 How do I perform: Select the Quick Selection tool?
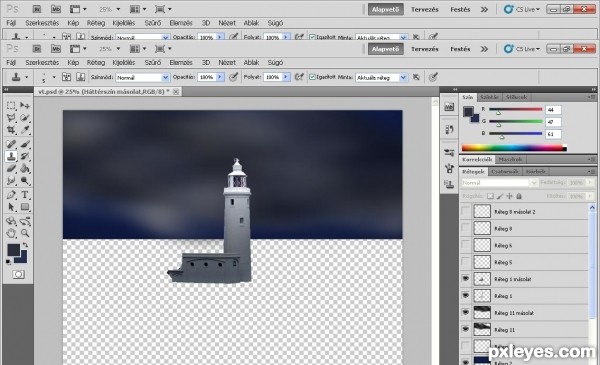pos(25,117)
